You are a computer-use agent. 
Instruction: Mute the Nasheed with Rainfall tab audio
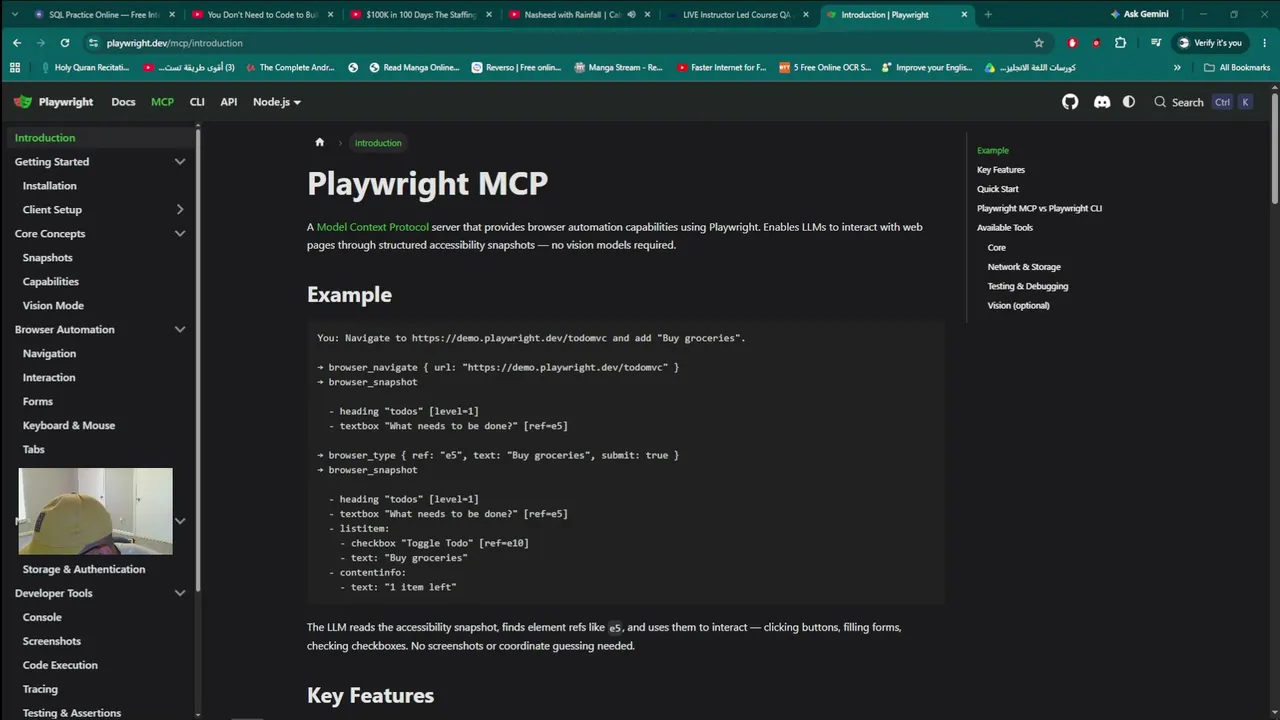631,15
